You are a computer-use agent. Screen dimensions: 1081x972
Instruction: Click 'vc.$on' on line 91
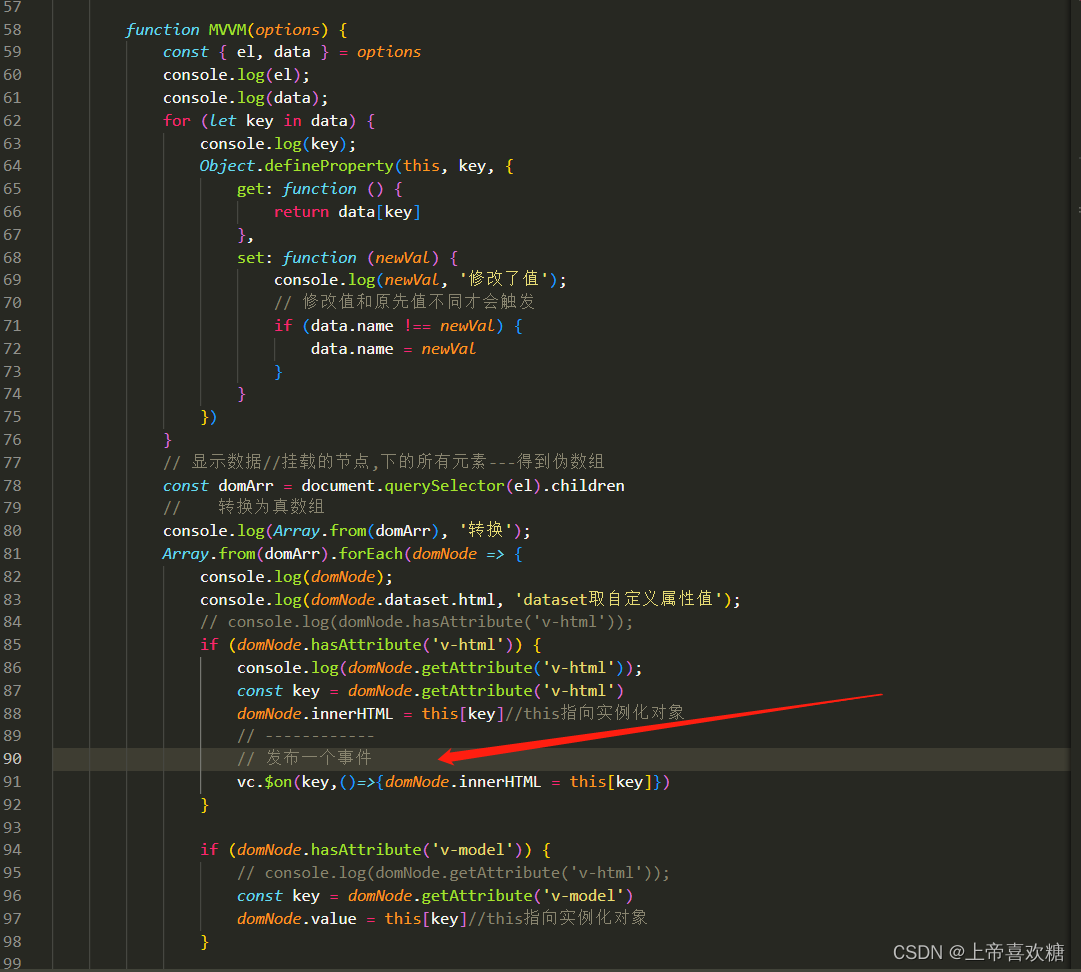coord(264,782)
